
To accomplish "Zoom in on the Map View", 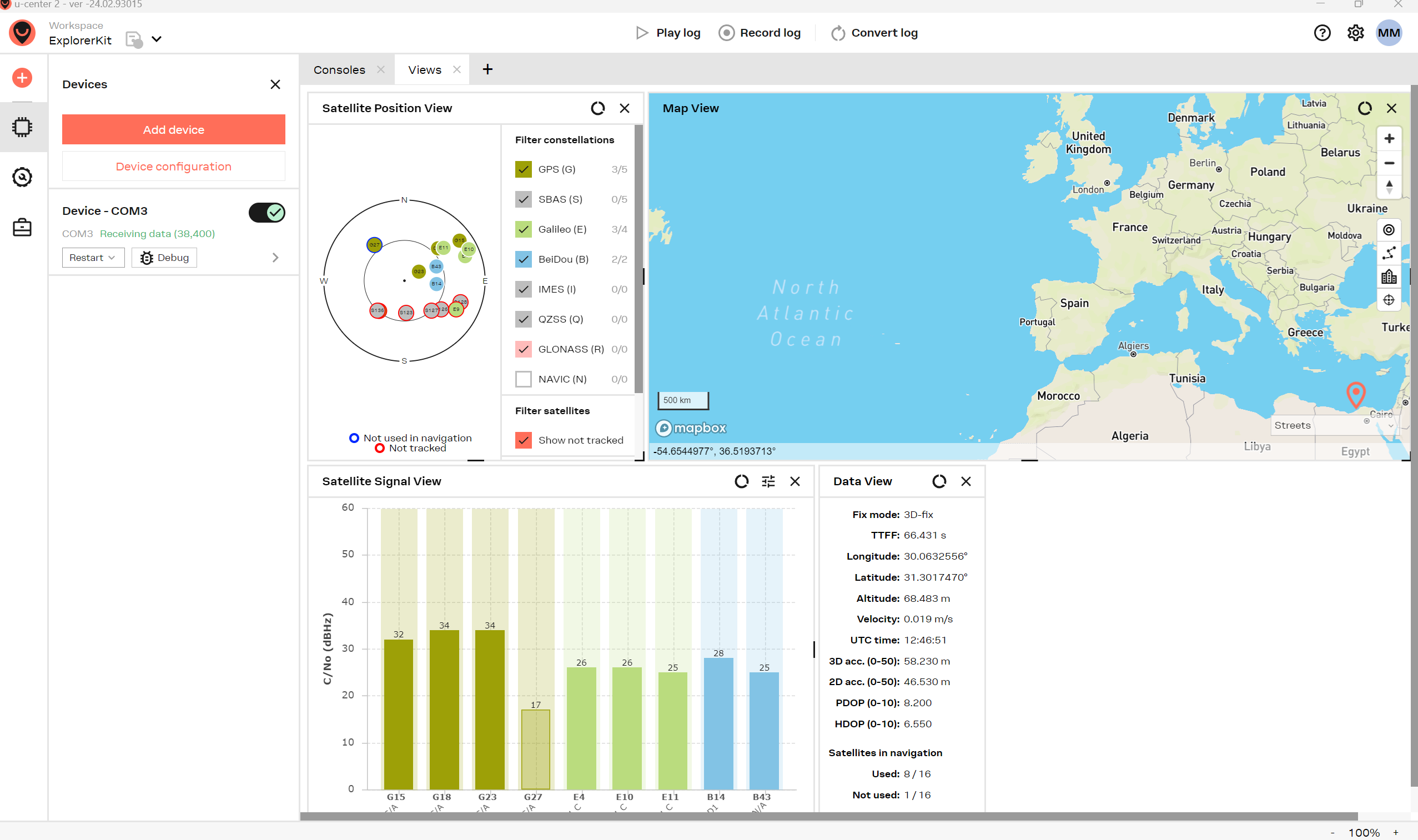I will tap(1390, 138).
